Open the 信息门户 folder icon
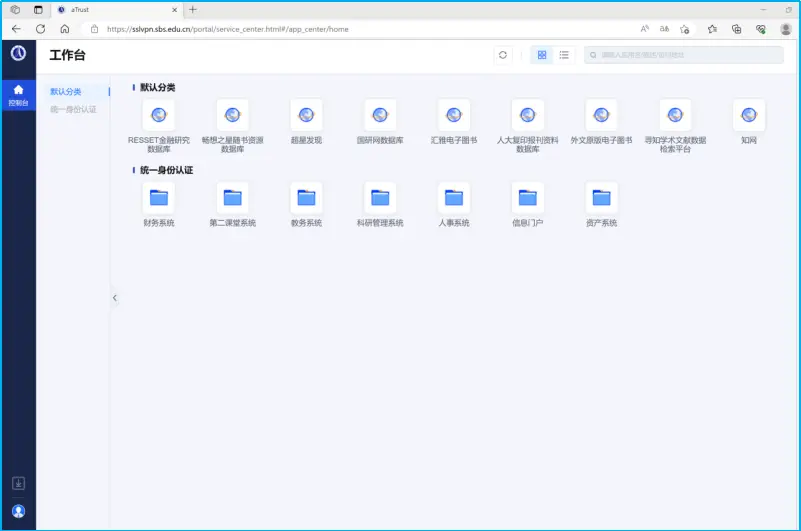Viewport: 801px width, 531px height. [x=528, y=198]
